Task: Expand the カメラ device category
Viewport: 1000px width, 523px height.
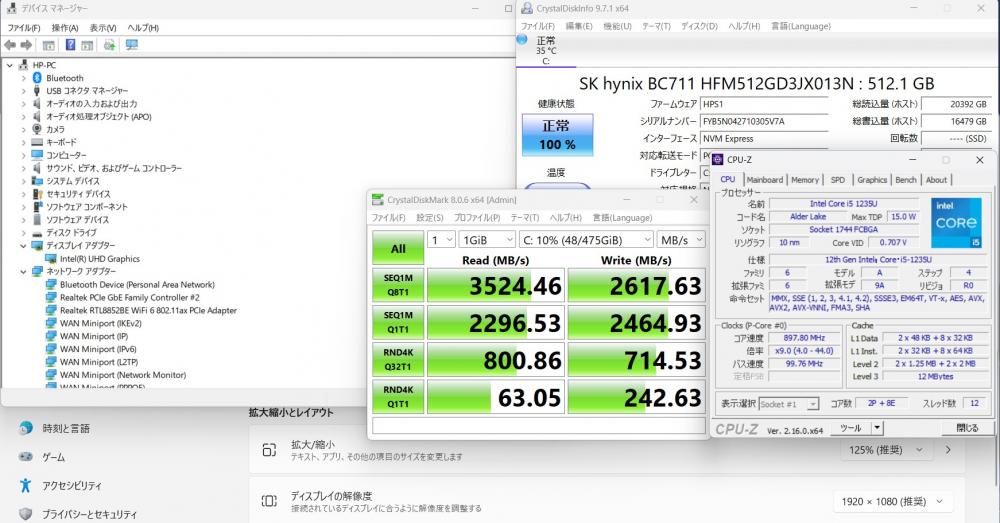Action: click(x=24, y=129)
